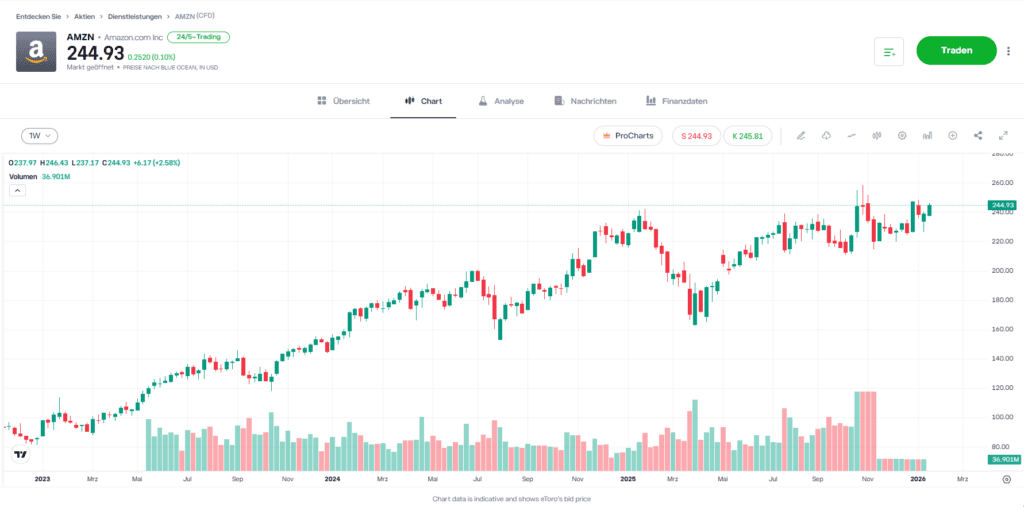Screen dimensions: 1024x507
Task: Click the bar-chart indicators icon
Action: pyautogui.click(x=927, y=135)
